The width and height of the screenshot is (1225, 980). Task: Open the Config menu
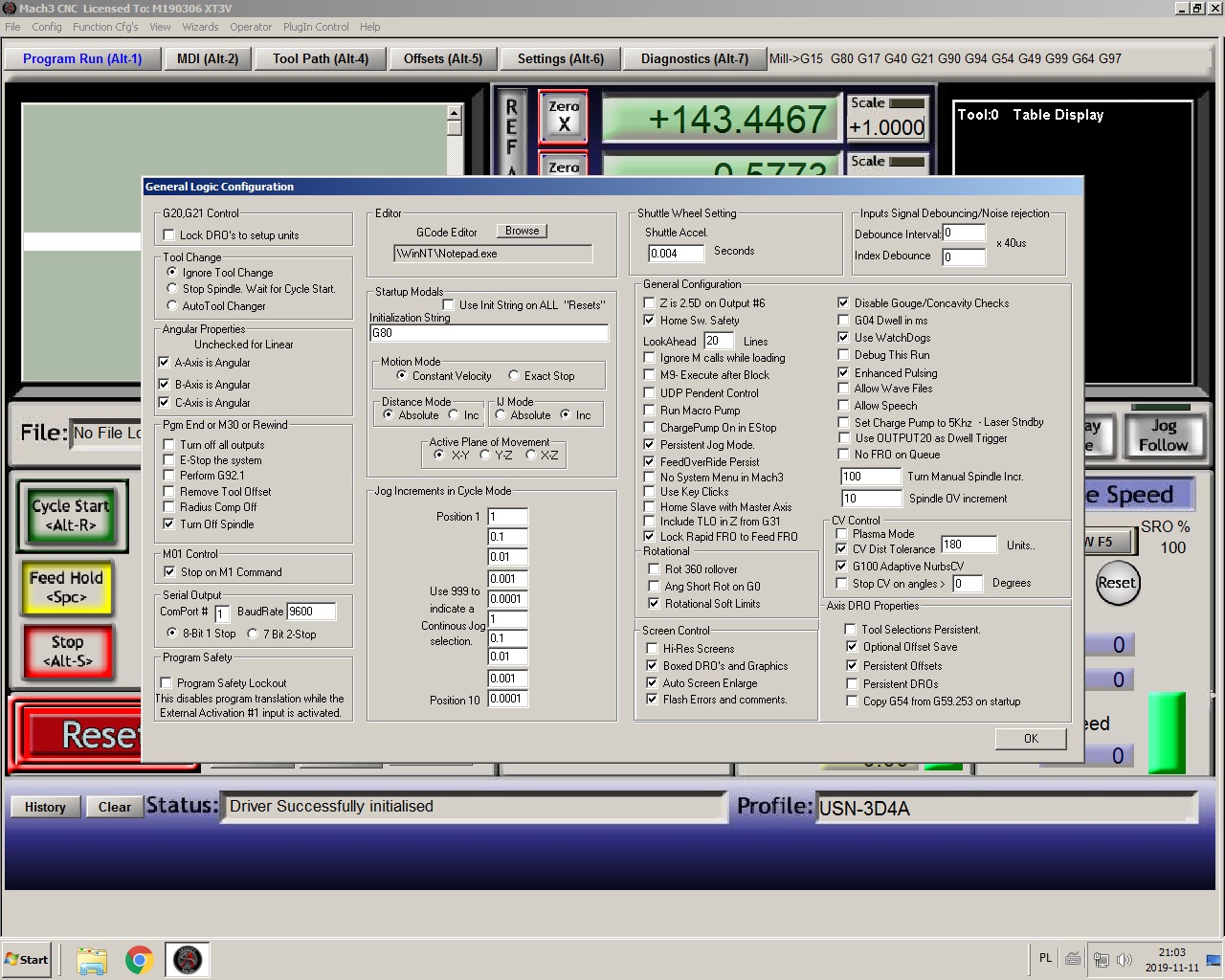click(46, 27)
